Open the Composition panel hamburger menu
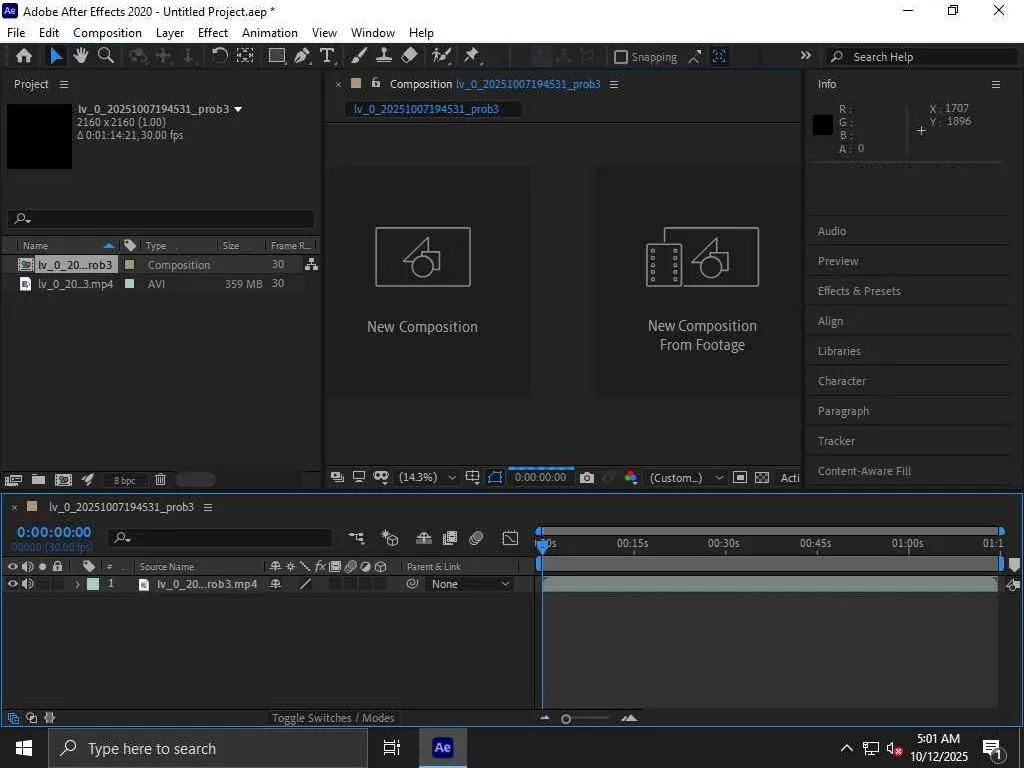Viewport: 1024px width, 768px height. (614, 85)
